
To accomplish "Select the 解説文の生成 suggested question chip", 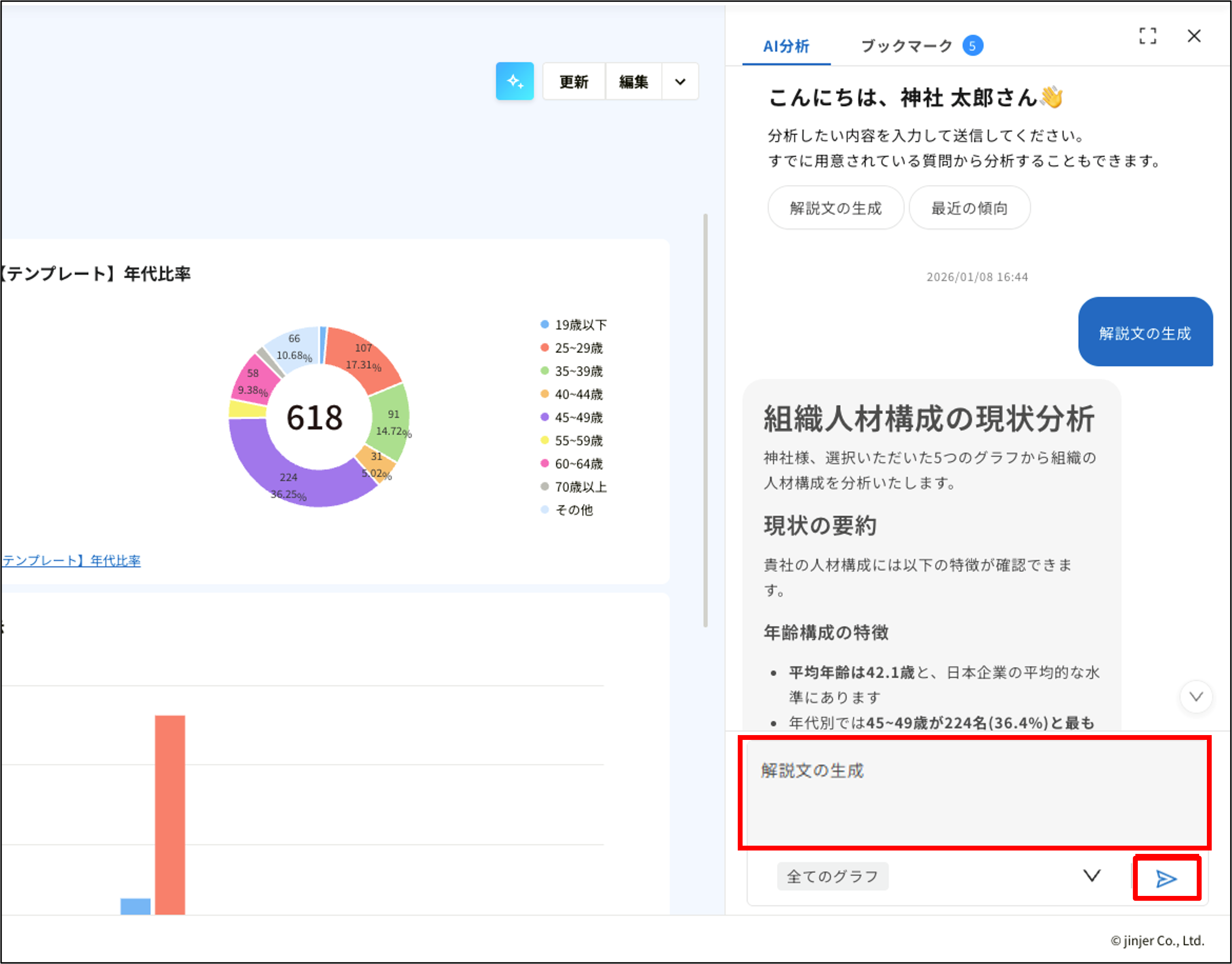I will point(836,208).
